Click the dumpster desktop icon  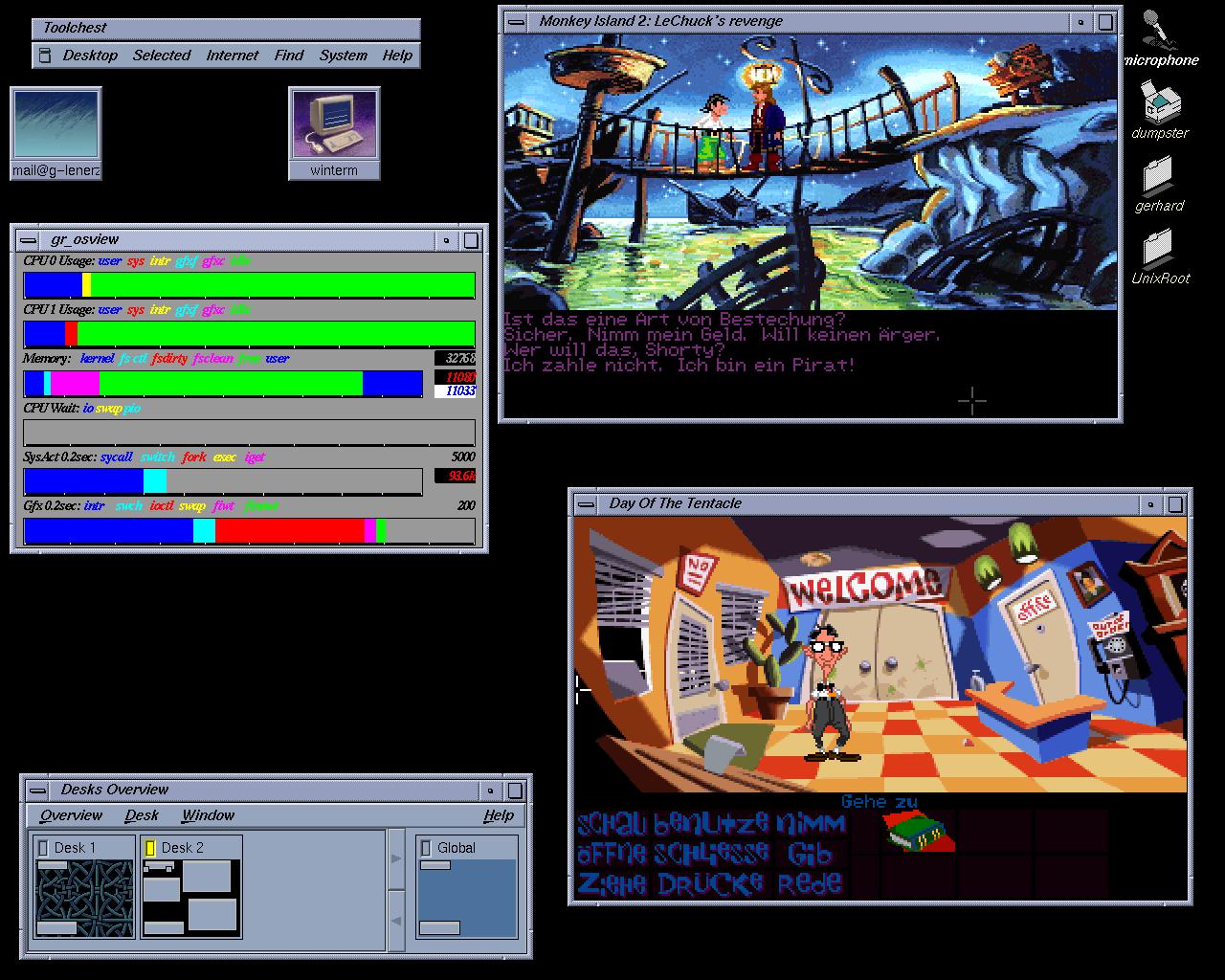point(1160,103)
